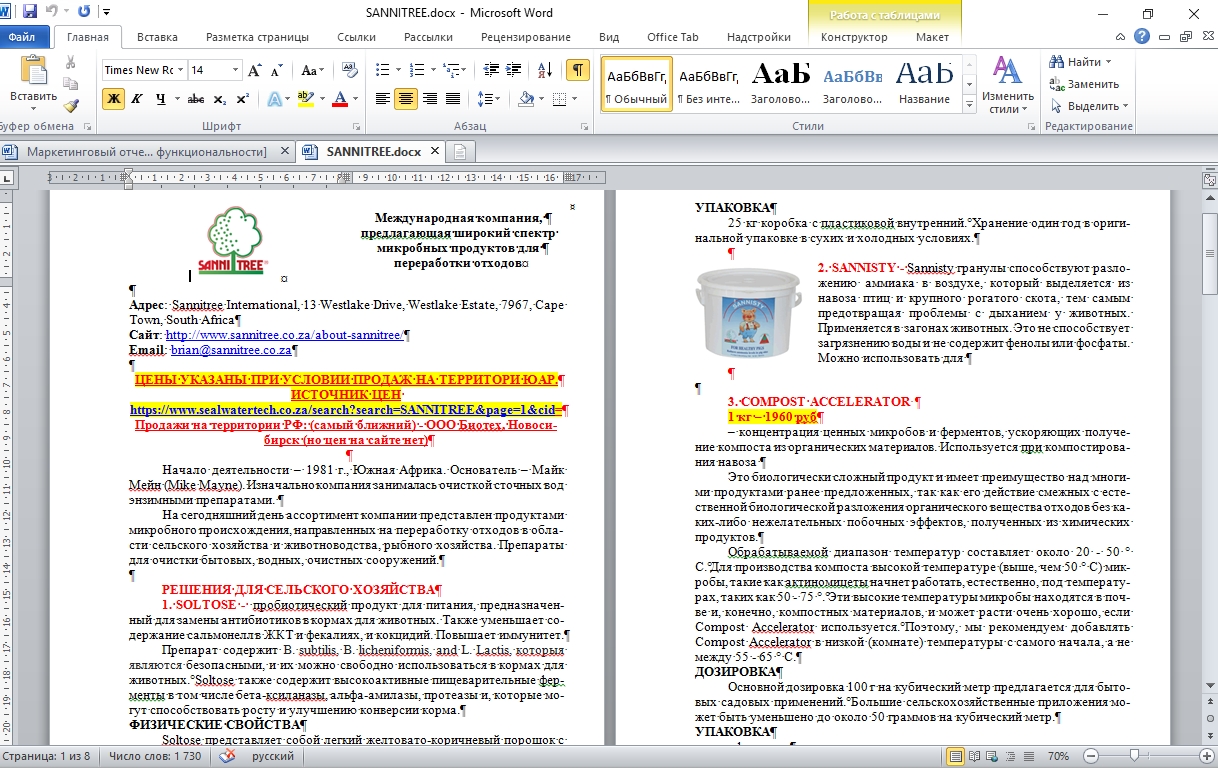The height and width of the screenshot is (768, 1218).
Task: Toggle show paragraph marks (¶) button
Action: 578,70
